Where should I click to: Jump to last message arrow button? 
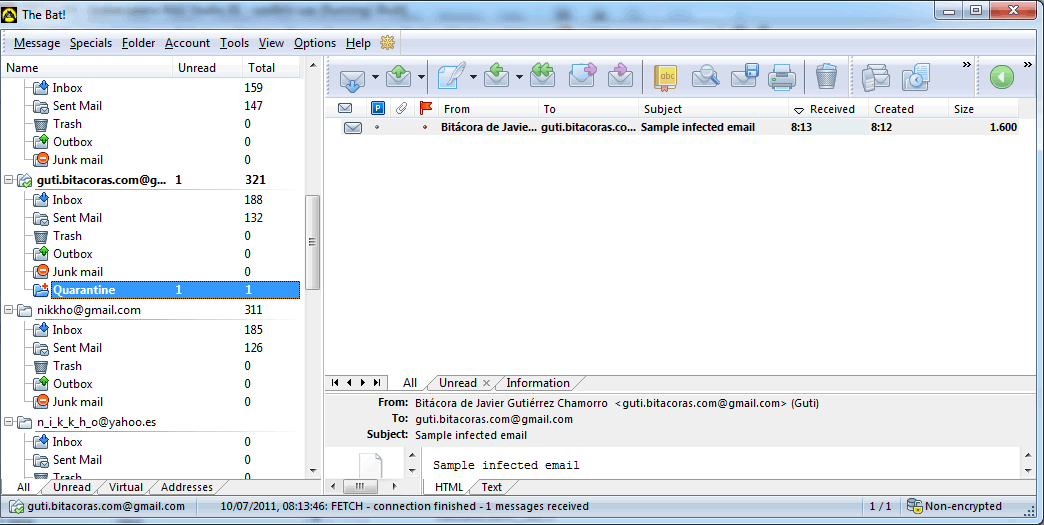click(x=377, y=383)
